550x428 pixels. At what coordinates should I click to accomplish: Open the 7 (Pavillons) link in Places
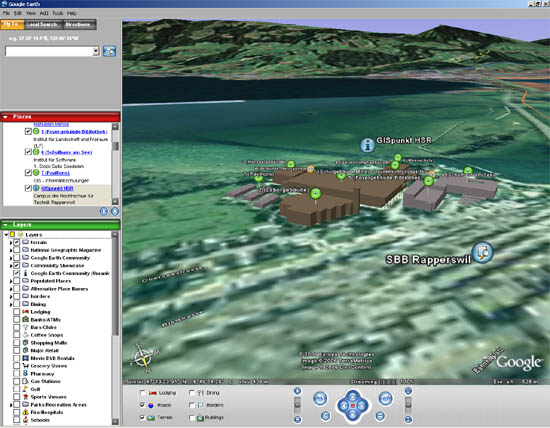(55, 173)
